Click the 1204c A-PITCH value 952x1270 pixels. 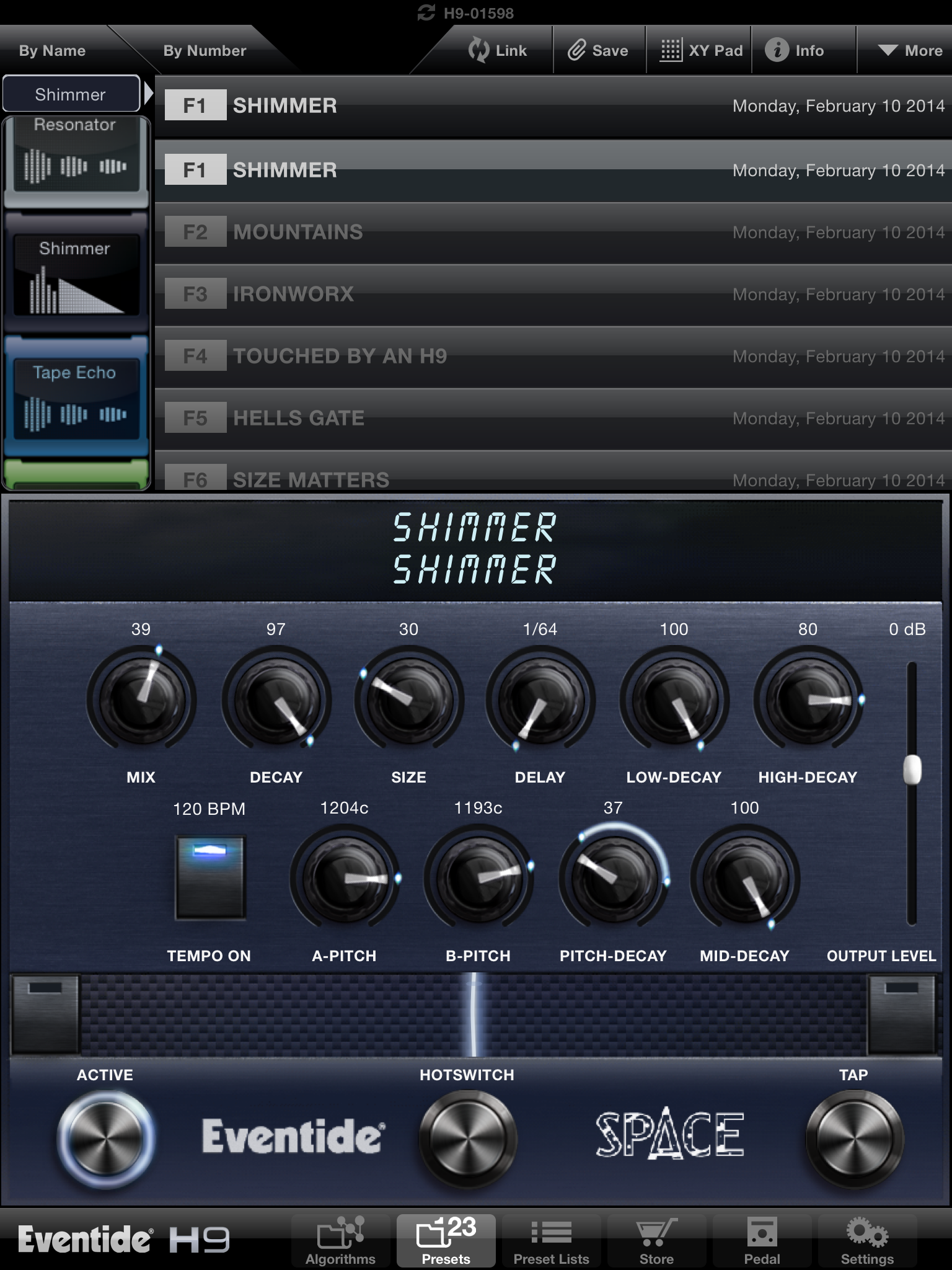point(345,807)
